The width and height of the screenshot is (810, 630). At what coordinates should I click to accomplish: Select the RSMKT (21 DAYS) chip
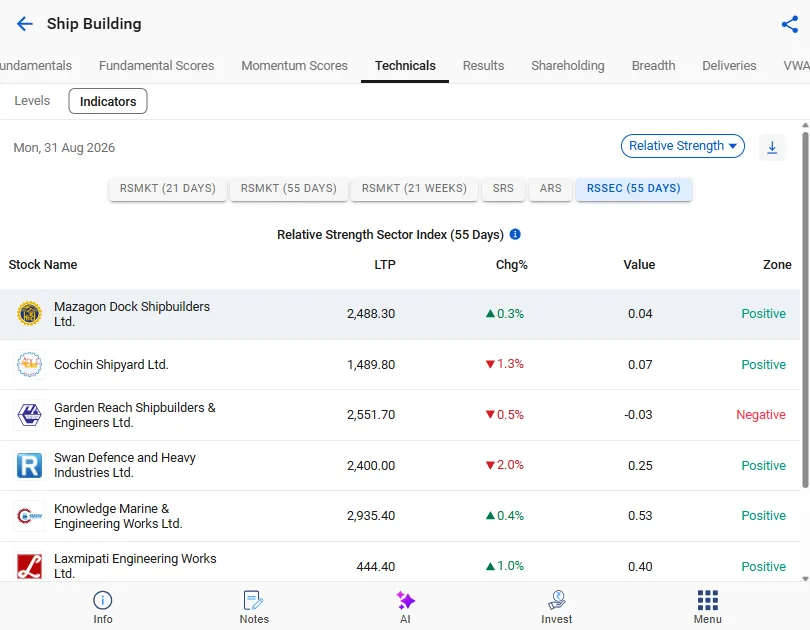click(x=167, y=188)
